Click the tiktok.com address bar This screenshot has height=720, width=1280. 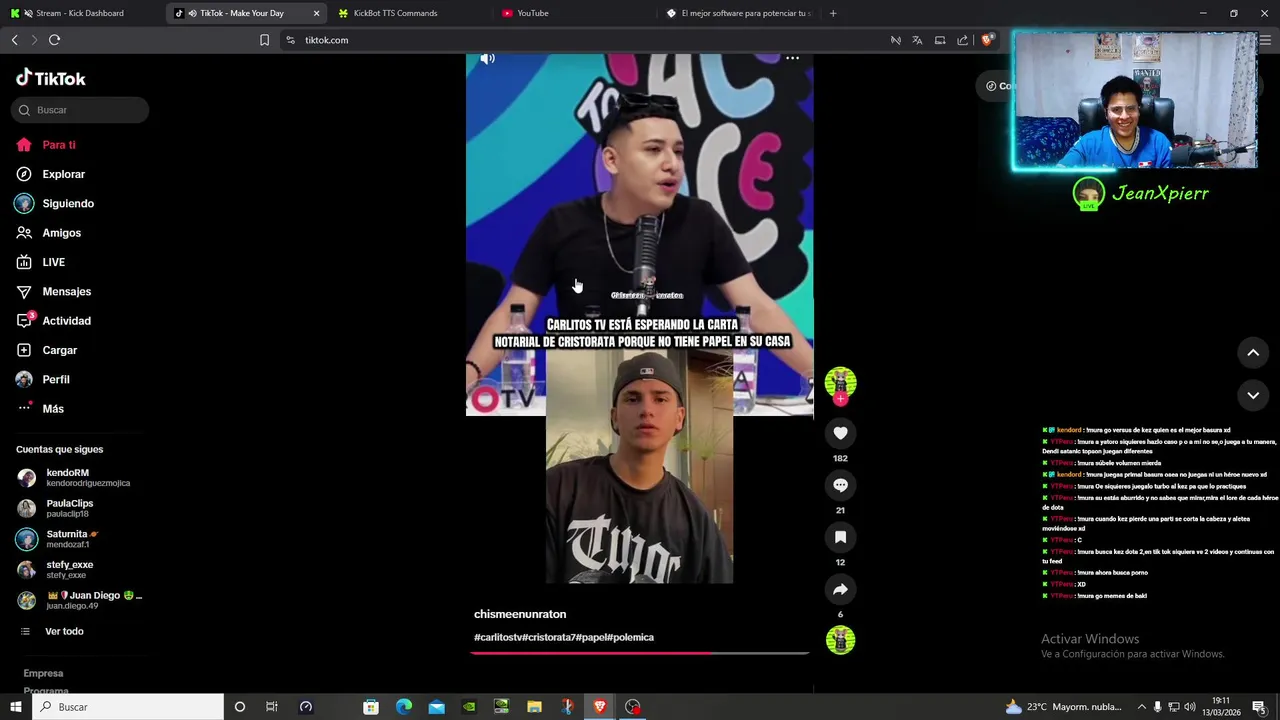tap(580, 40)
